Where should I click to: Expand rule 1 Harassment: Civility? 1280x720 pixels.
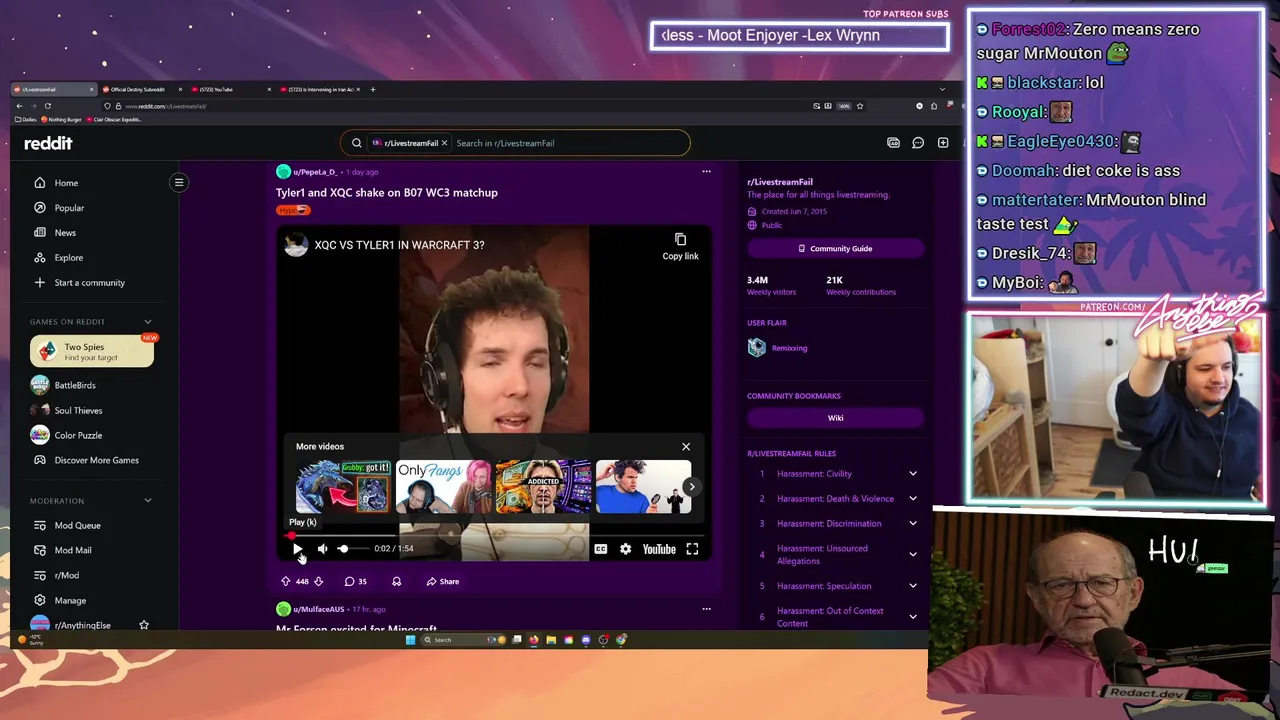point(912,474)
